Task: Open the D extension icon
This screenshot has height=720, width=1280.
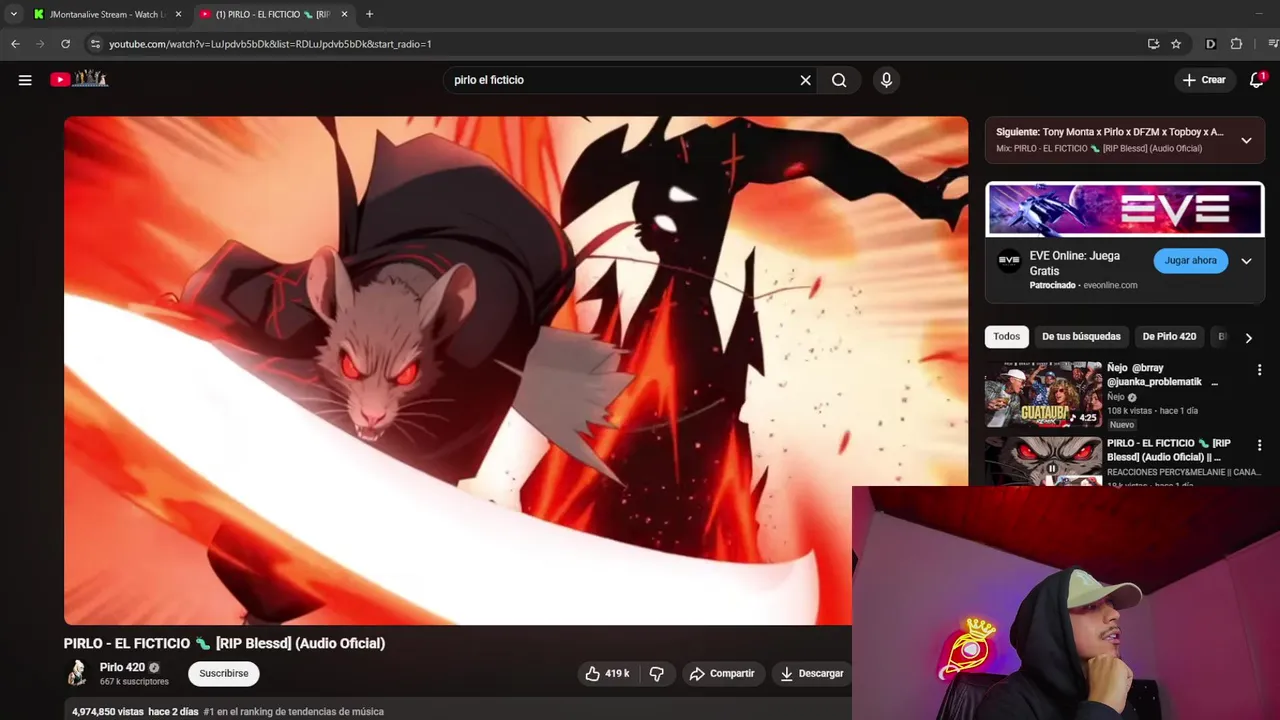Action: [1210, 44]
